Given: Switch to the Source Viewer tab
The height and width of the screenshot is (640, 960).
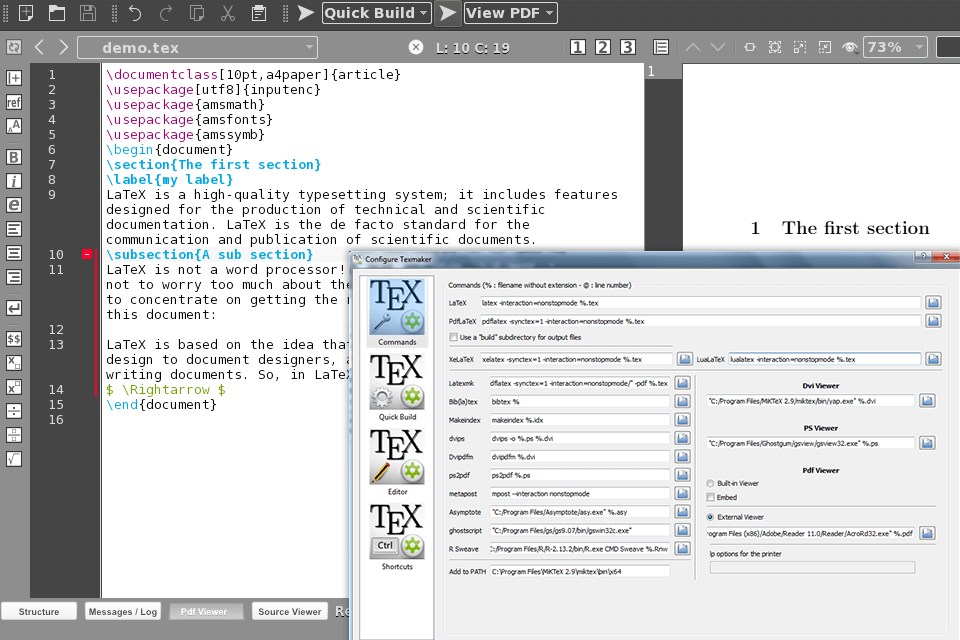Looking at the screenshot, I should (x=290, y=611).
